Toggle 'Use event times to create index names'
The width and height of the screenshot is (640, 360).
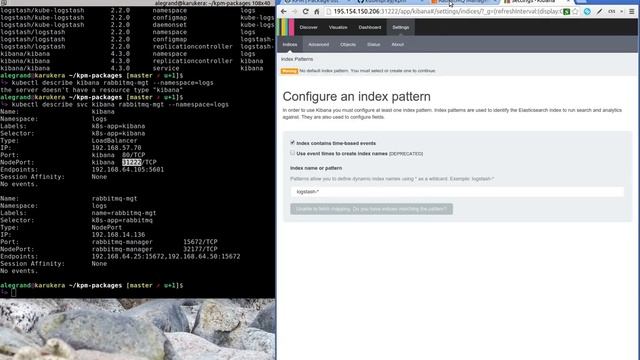(x=292, y=153)
